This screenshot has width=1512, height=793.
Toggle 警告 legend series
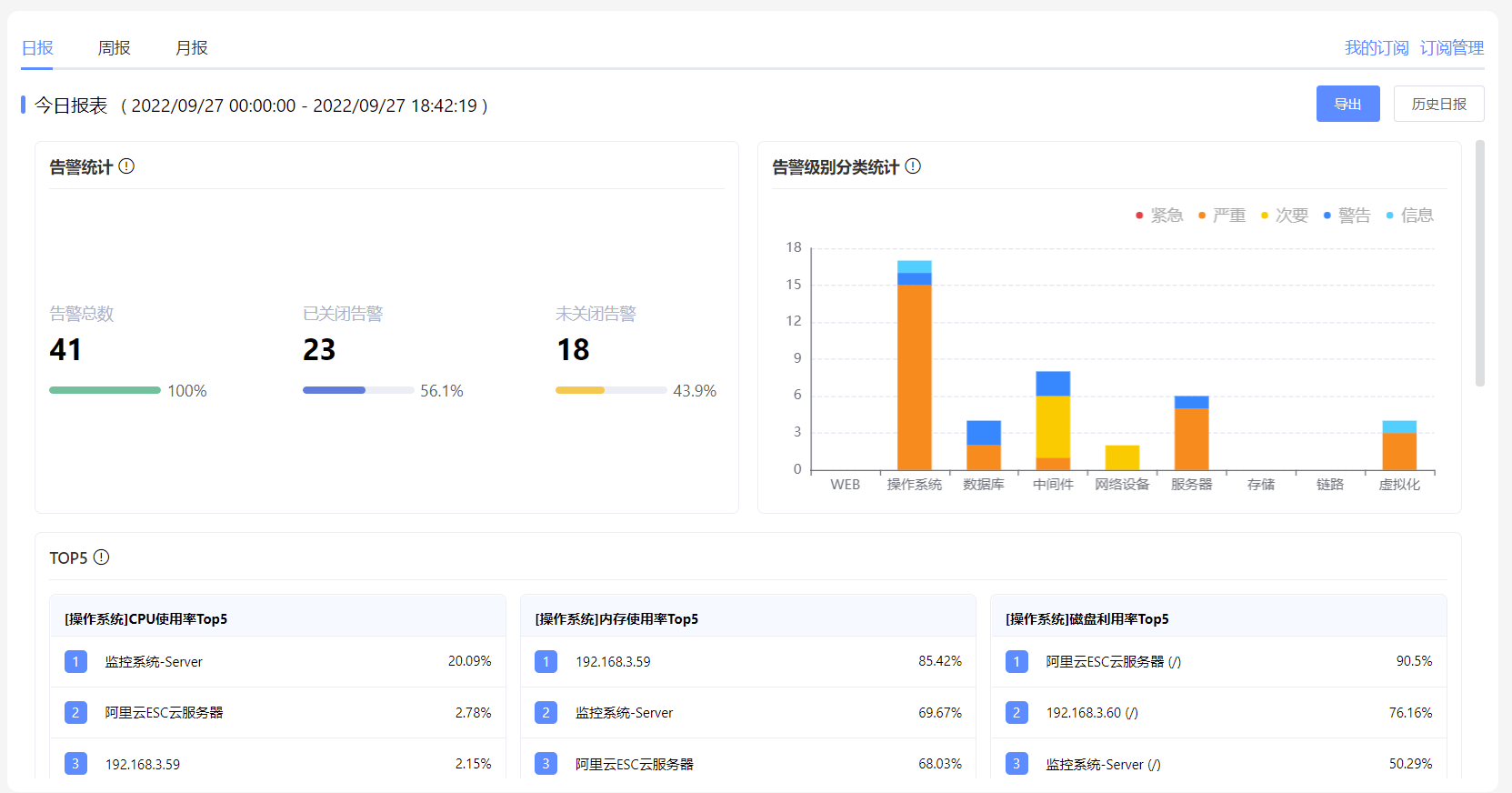1347,216
